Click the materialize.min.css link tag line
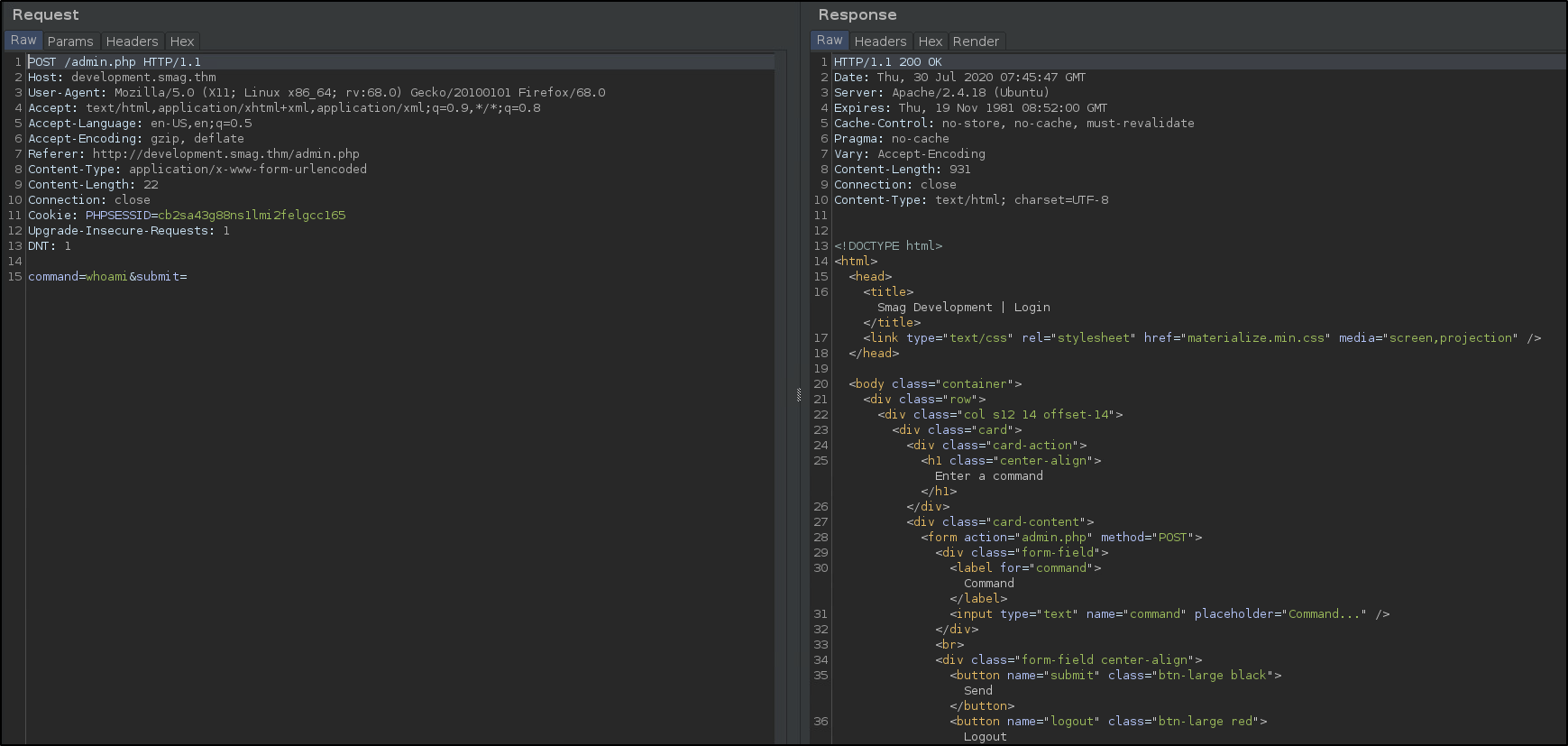The height and width of the screenshot is (746, 1568). (x=1202, y=338)
